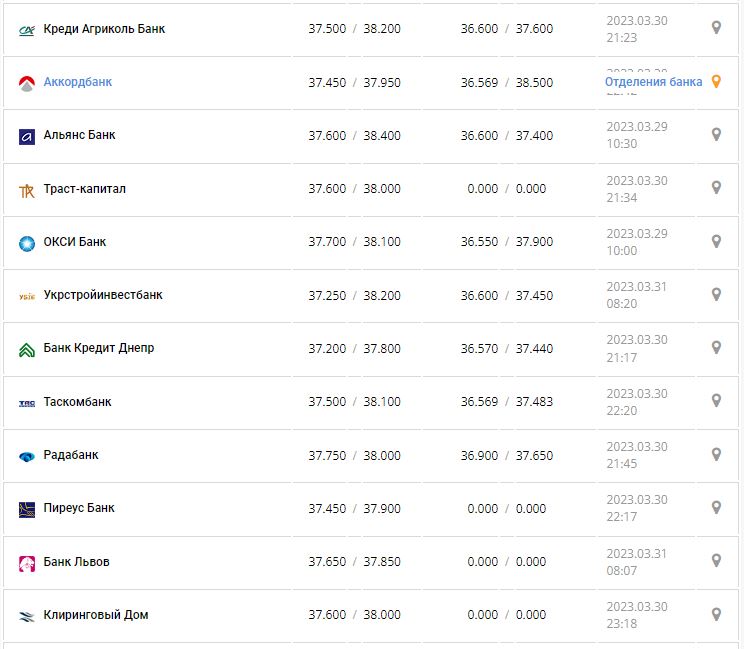
Task: Click the map pin for Клиринговый Дом
Action: pos(716,614)
